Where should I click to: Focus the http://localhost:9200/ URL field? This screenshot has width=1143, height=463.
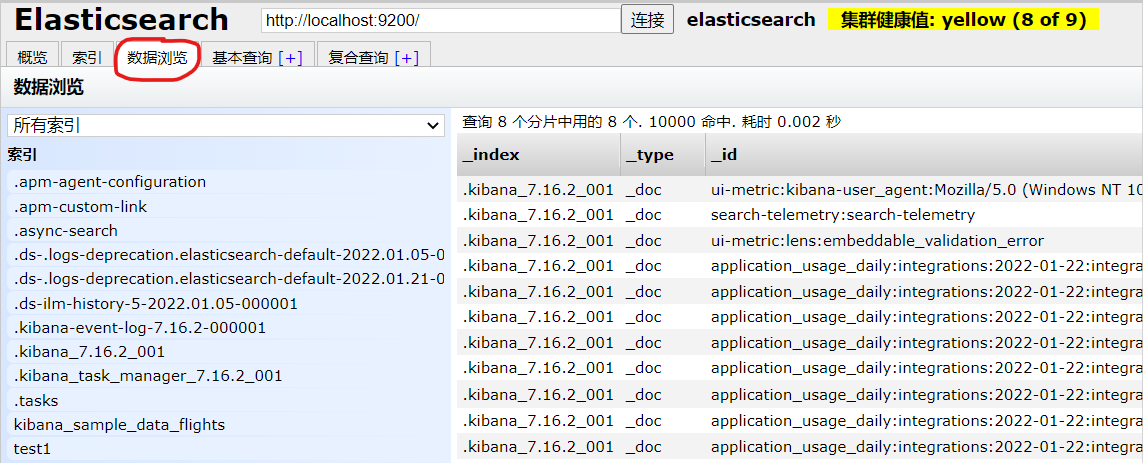point(440,20)
